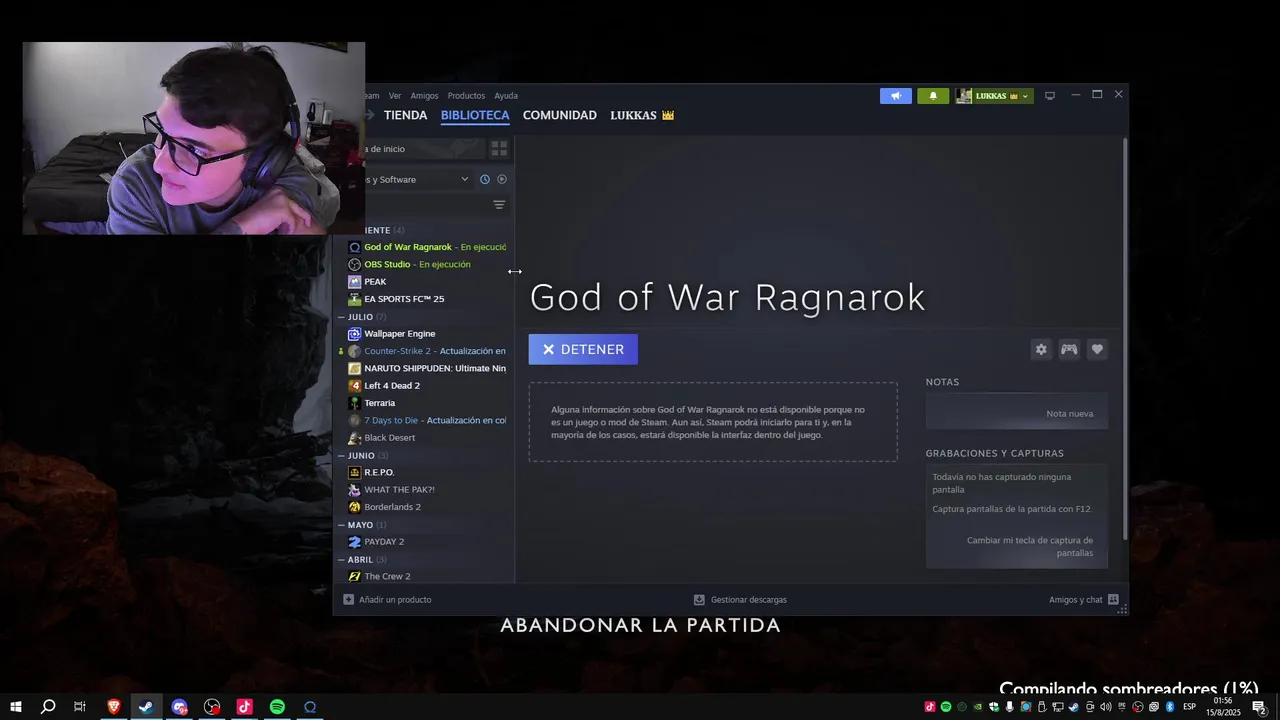The height and width of the screenshot is (720, 1280).
Task: Switch Steam to Big Picture mode icon
Action: point(1050,96)
